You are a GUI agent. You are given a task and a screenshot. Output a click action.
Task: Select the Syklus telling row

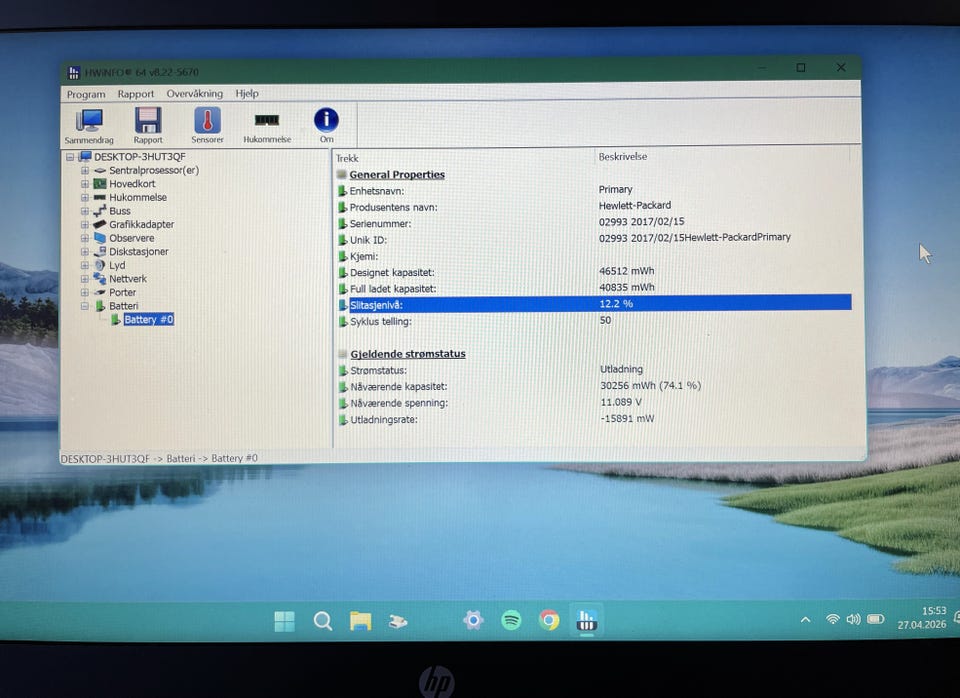click(x=594, y=321)
